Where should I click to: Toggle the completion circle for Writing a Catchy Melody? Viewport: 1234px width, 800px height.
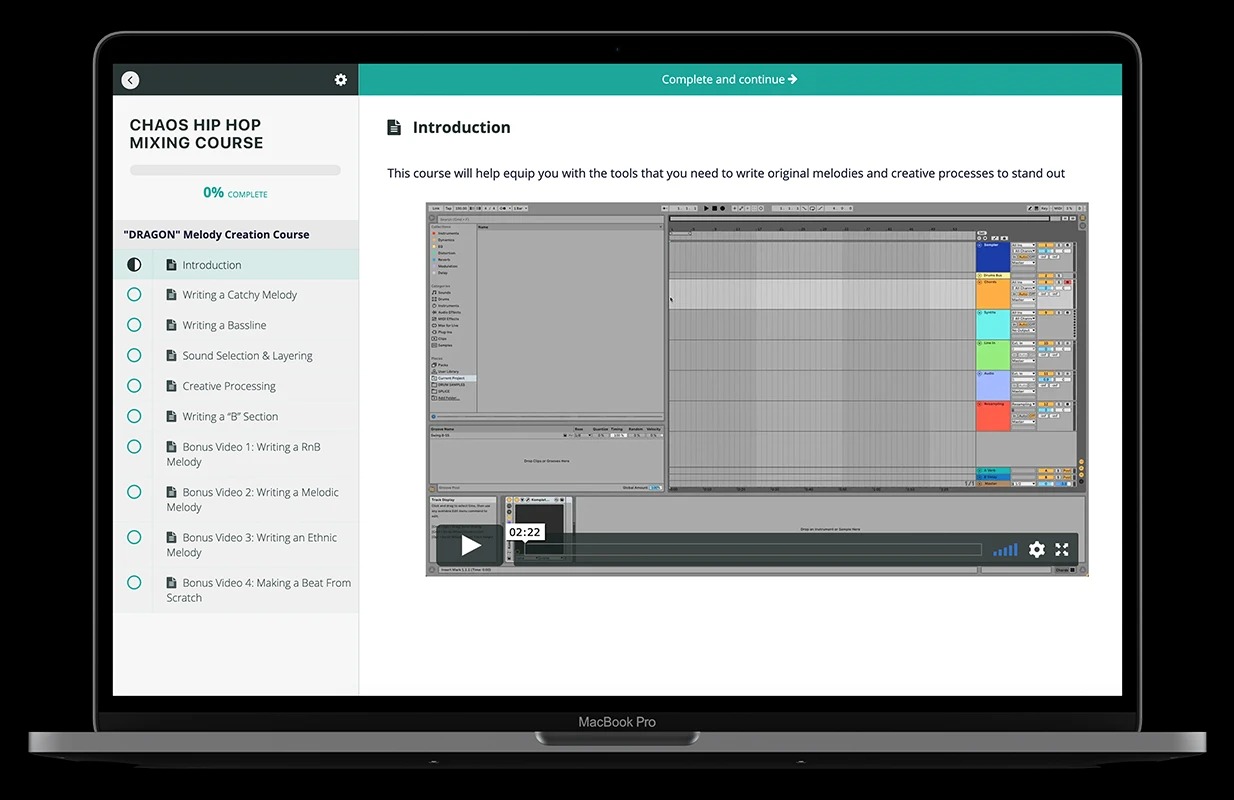pyautogui.click(x=134, y=295)
